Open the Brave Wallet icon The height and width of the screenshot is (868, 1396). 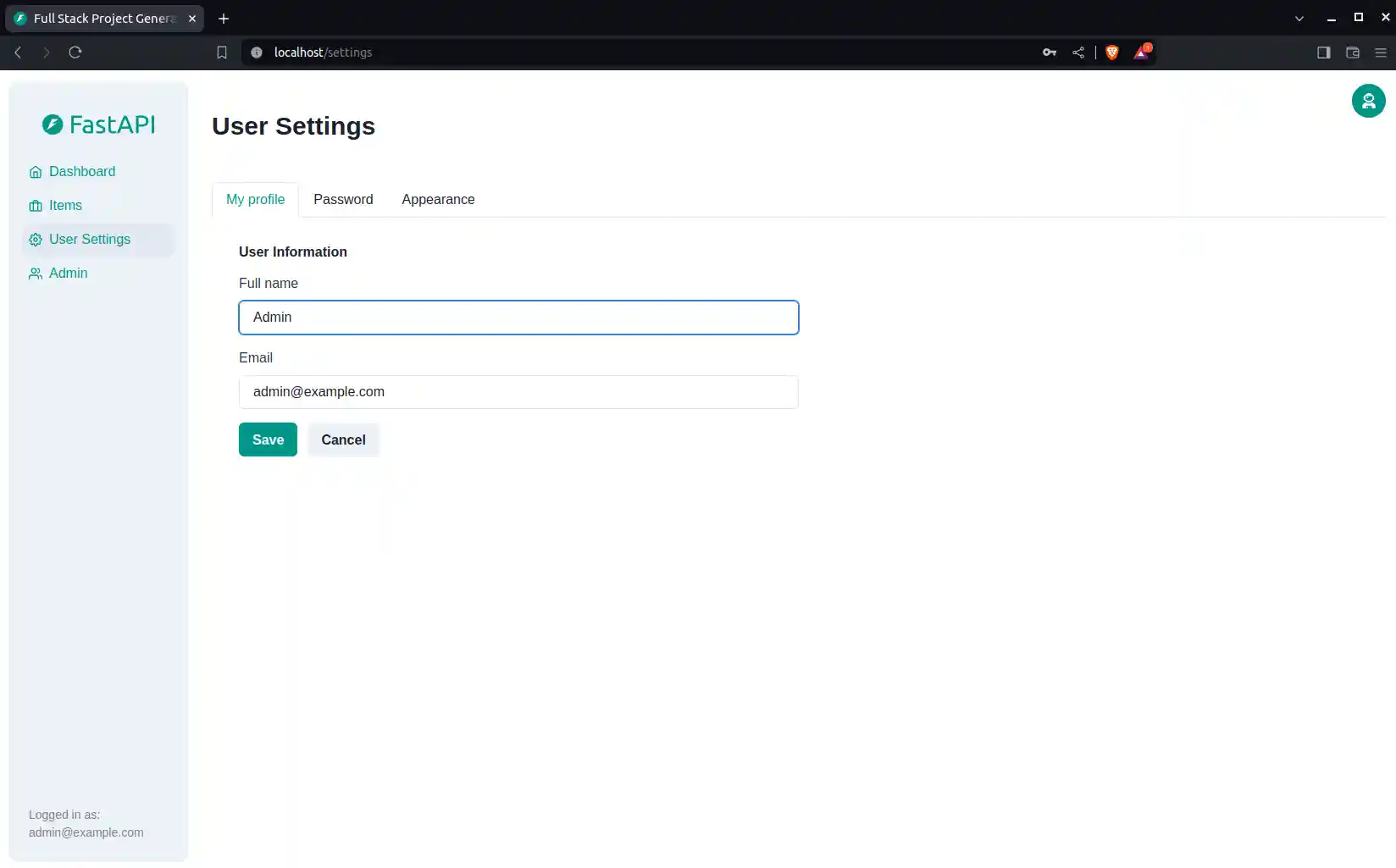pyautogui.click(x=1352, y=52)
